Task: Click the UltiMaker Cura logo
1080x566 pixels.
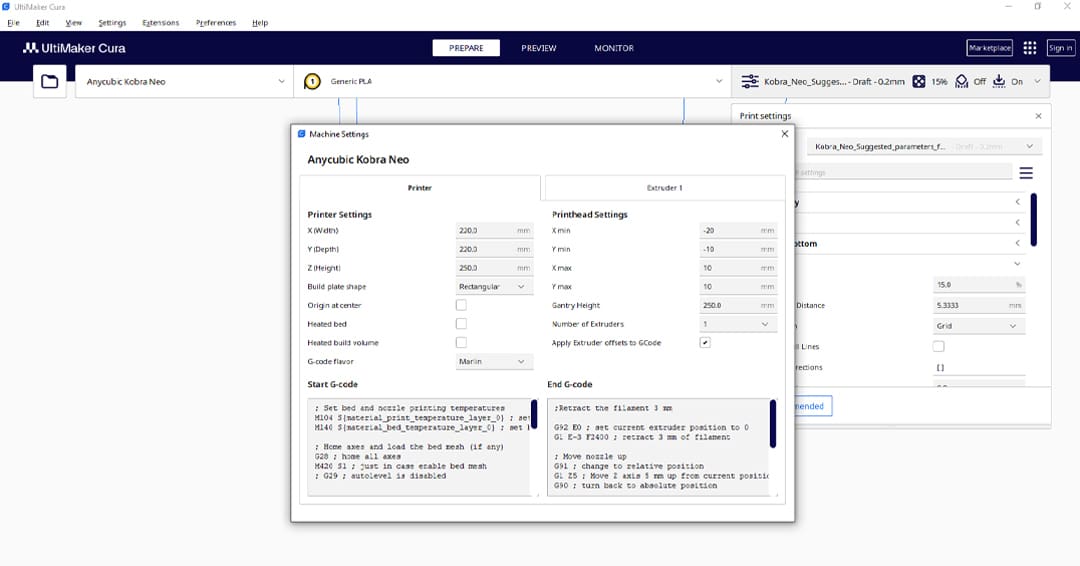Action: (x=74, y=48)
